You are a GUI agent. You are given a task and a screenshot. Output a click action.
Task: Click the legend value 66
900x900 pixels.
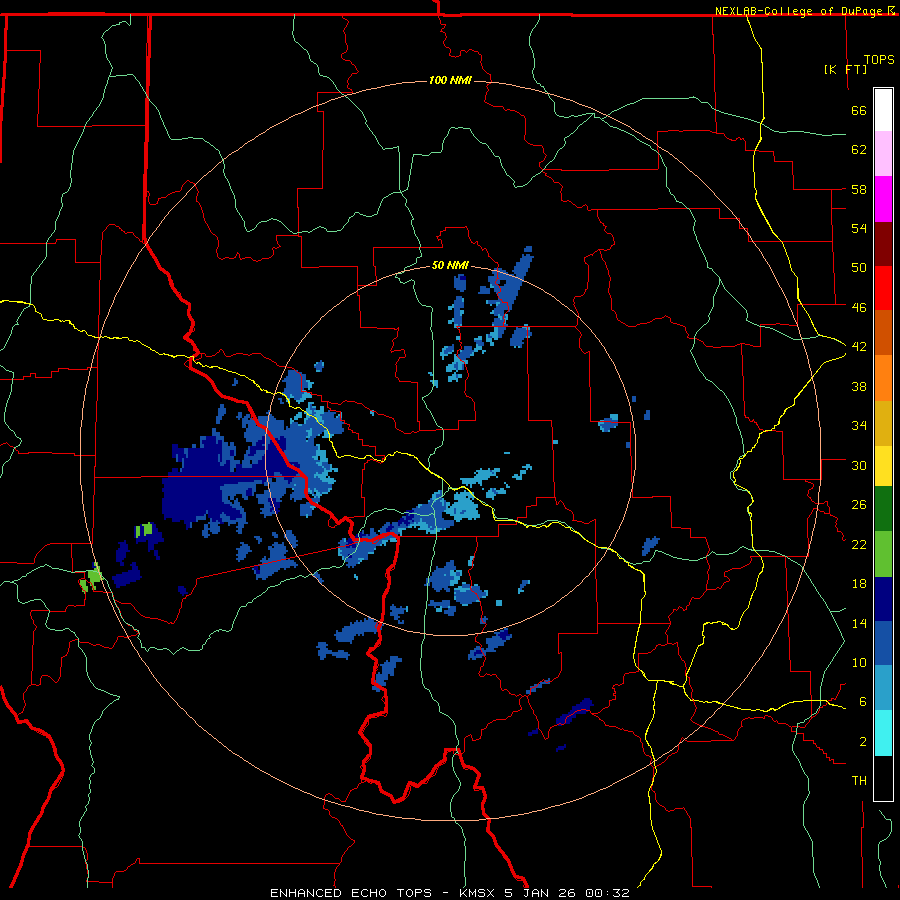tap(859, 110)
